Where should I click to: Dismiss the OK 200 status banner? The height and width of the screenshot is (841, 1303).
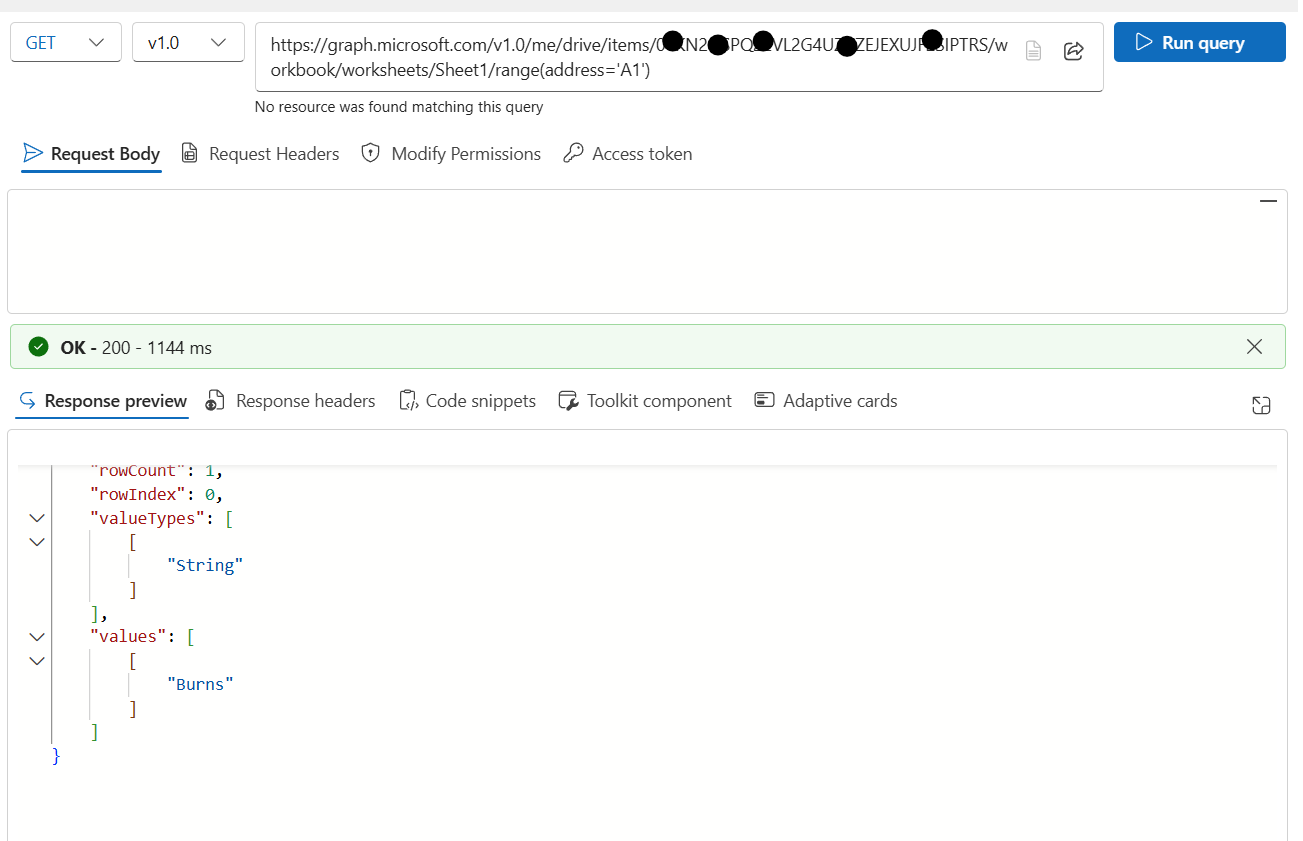pos(1254,346)
